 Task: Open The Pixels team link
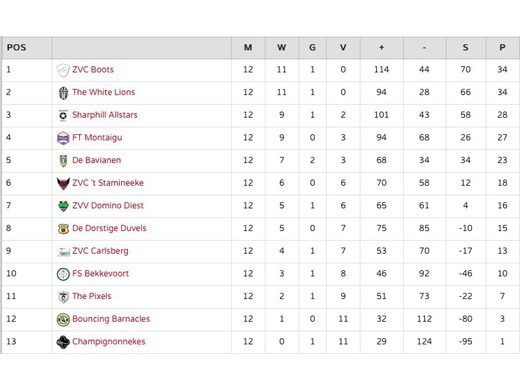92,296
